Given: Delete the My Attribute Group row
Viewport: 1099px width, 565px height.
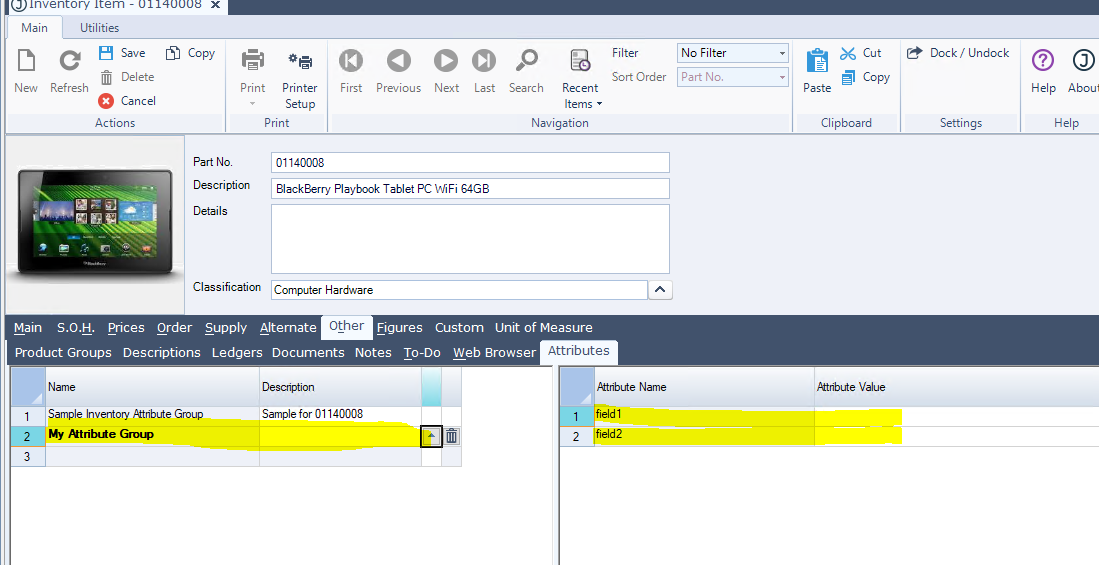Looking at the screenshot, I should click(x=452, y=436).
